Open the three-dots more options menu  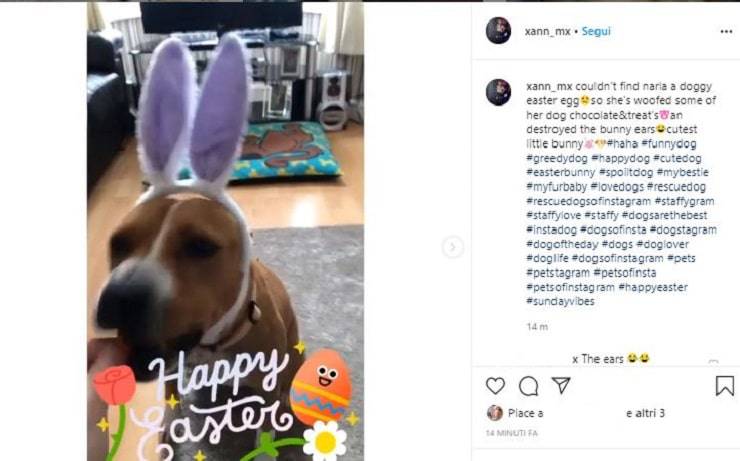click(x=726, y=31)
